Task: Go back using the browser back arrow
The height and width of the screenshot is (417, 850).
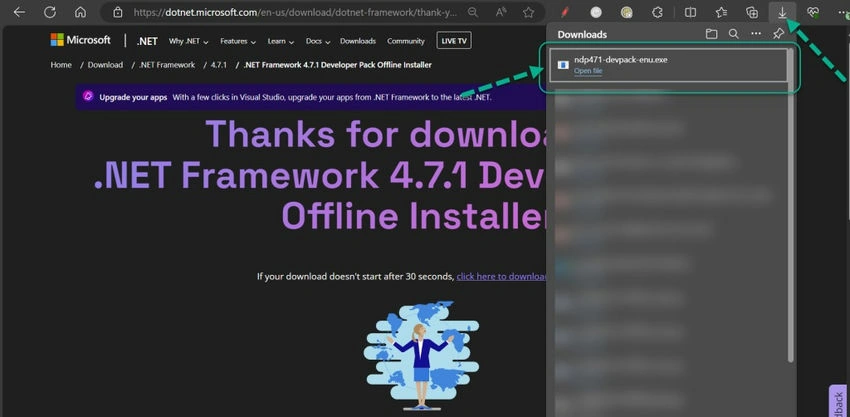Action: click(20, 12)
